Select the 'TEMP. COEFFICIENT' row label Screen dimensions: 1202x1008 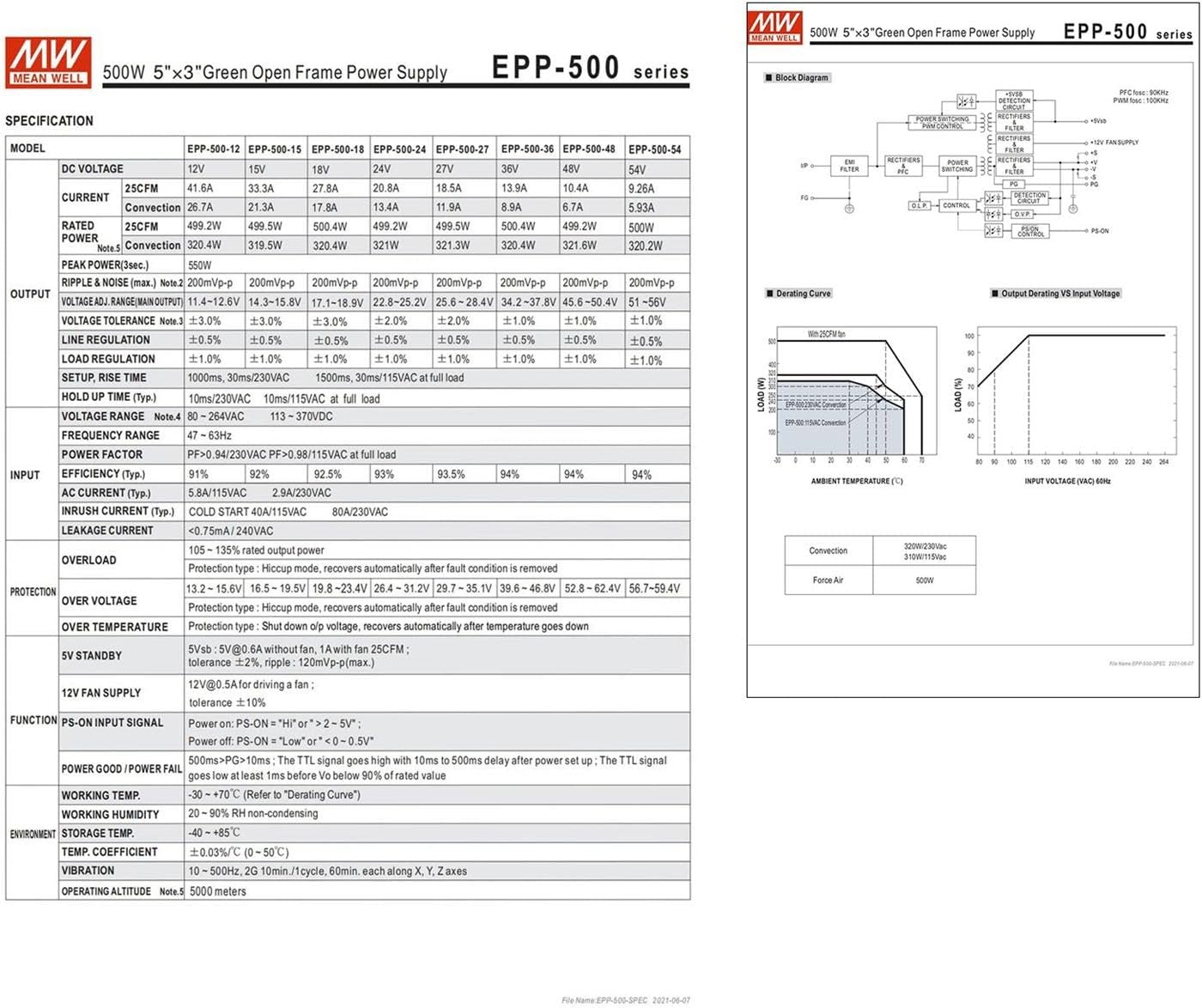109,852
